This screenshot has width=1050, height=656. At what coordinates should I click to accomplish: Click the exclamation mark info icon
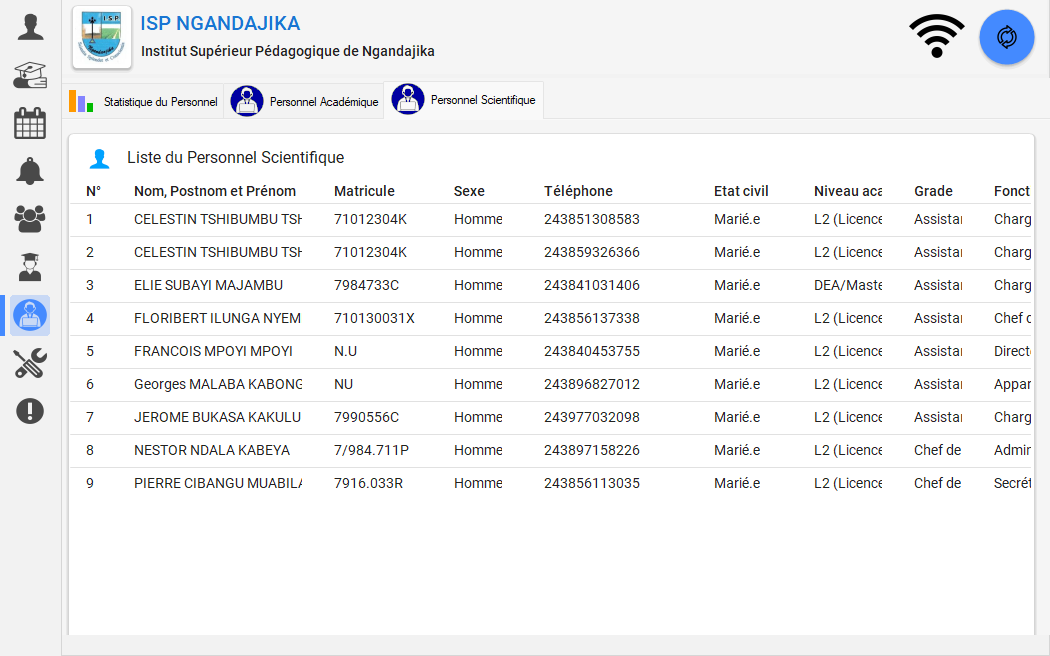point(30,411)
